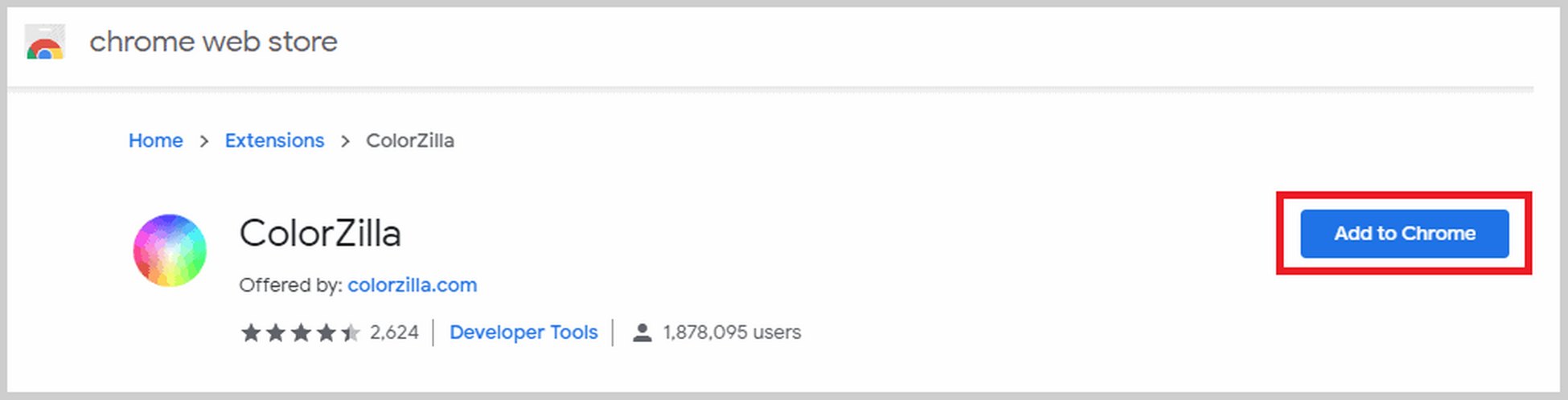Click the Add to Chrome button

[x=1405, y=234]
